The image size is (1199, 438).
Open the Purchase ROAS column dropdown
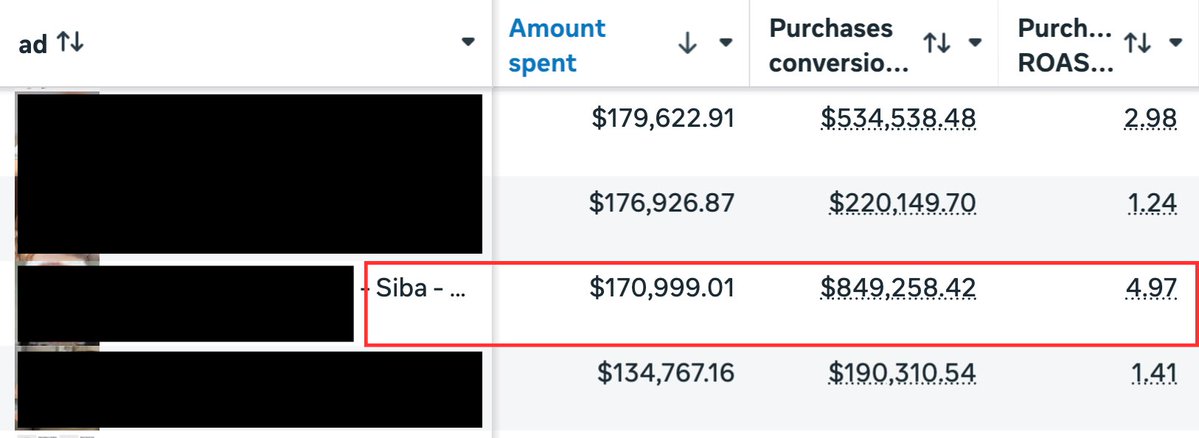click(x=1176, y=42)
